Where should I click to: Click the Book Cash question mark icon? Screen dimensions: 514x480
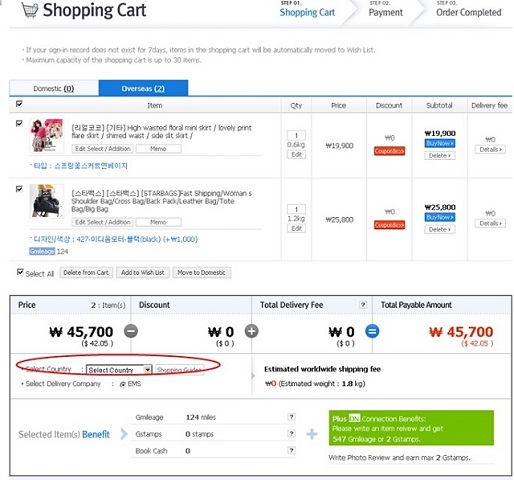coord(291,450)
